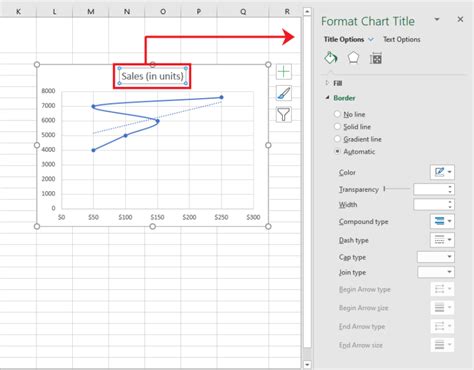Select column O header
The height and width of the screenshot is (370, 474).
click(163, 12)
